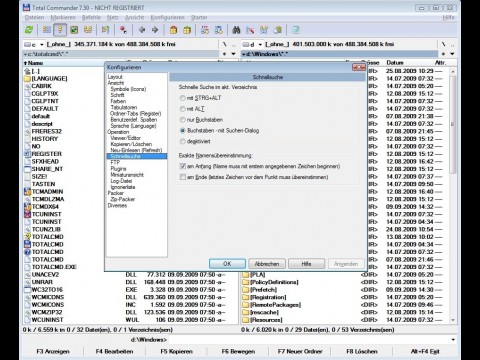Open the Konfigurieren menu
Image resolution: width=480 pixels, height=360 pixels.
[x=167, y=17]
